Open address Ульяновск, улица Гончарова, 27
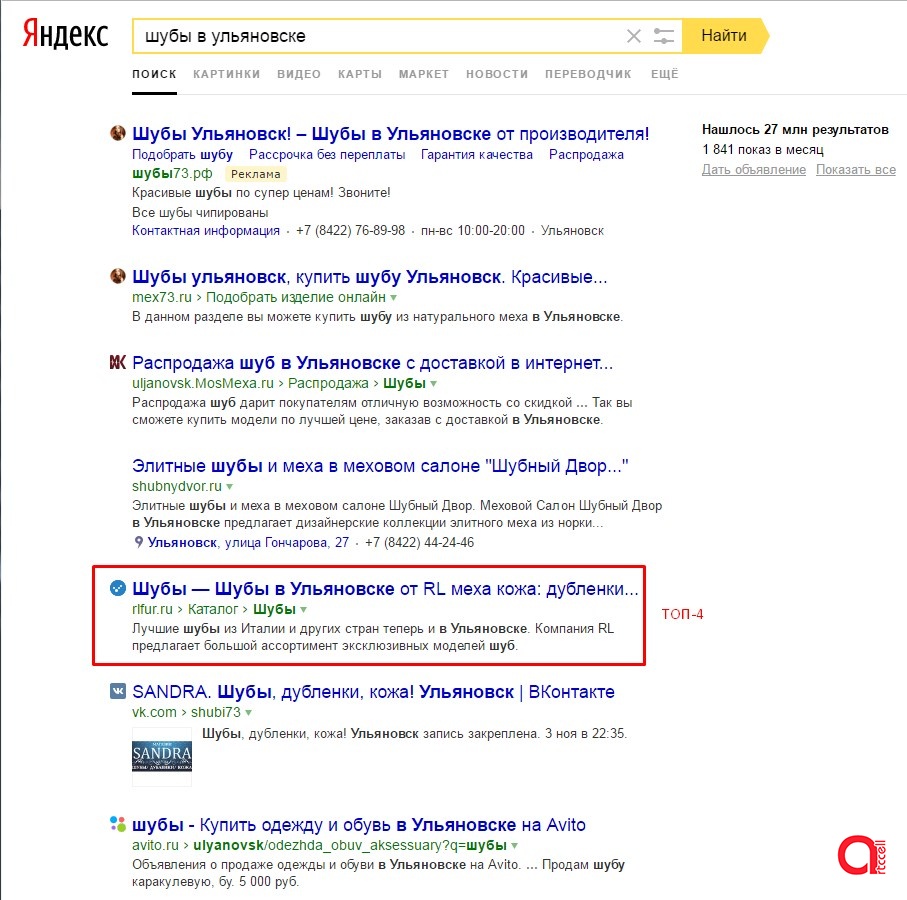 point(248,542)
